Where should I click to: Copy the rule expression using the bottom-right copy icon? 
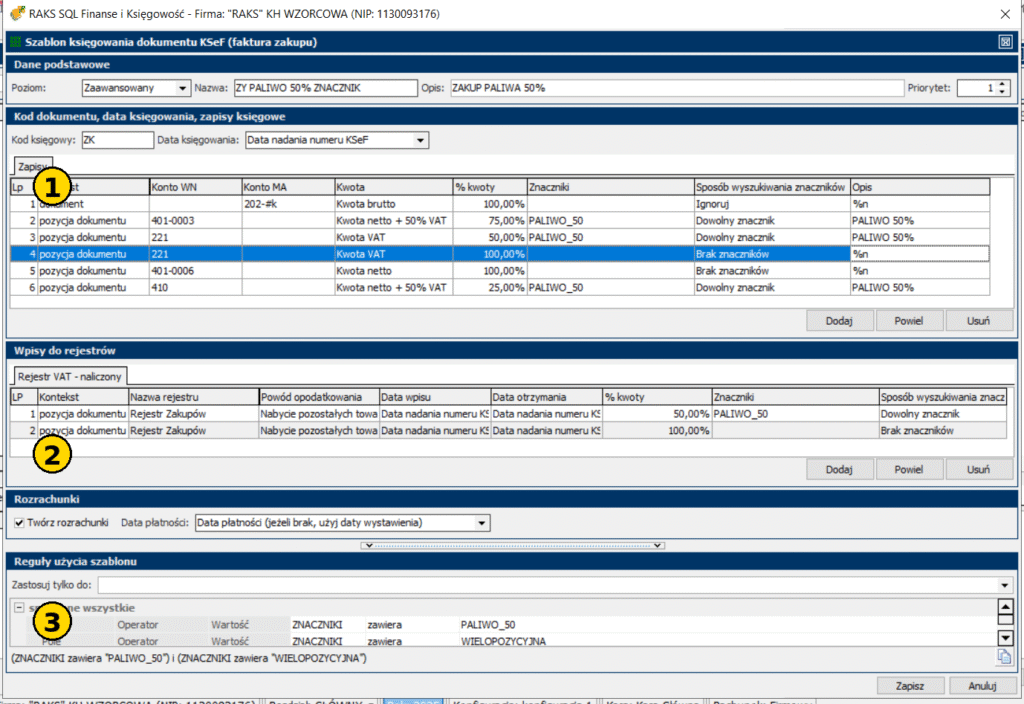point(1004,657)
